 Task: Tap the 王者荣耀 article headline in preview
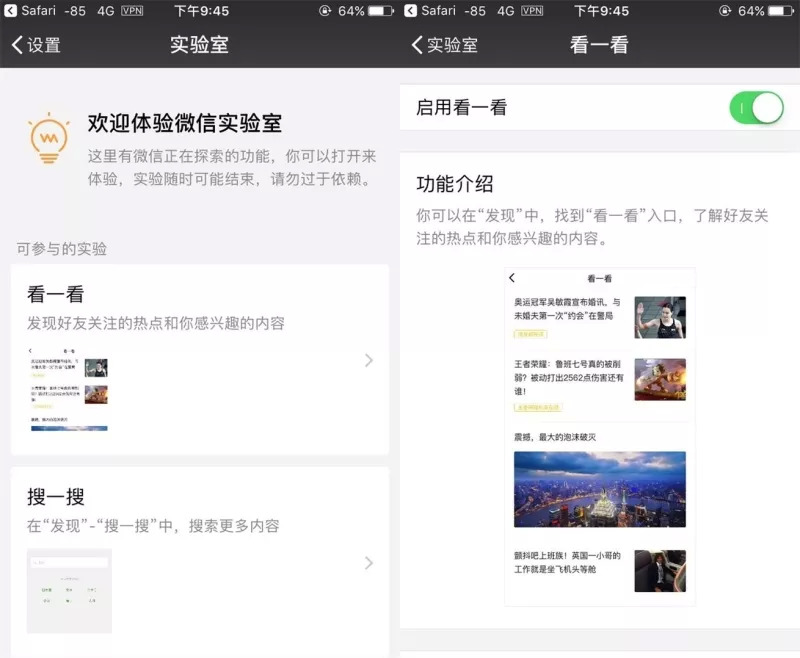pyautogui.click(x=568, y=377)
